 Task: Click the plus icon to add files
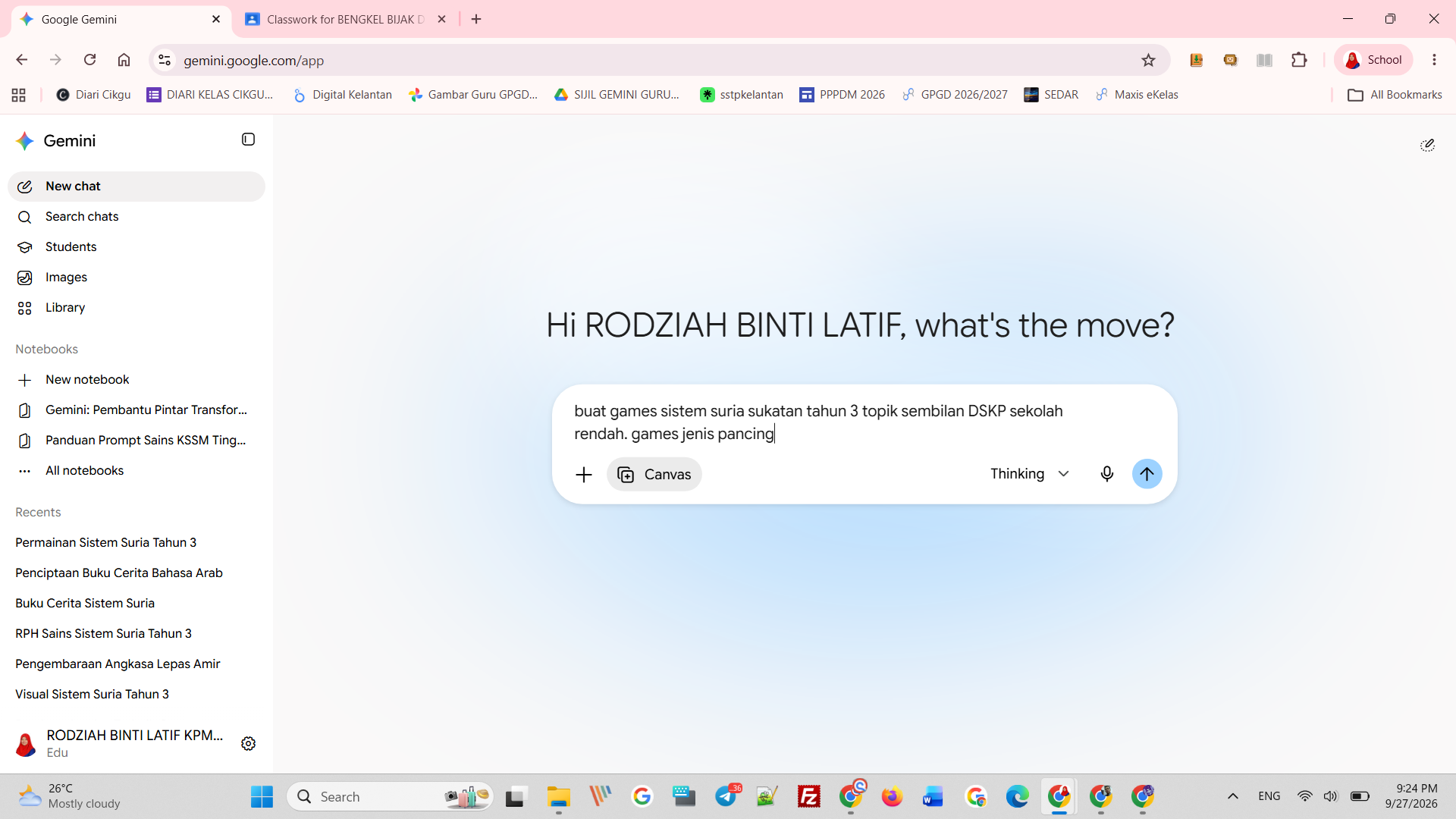583,475
